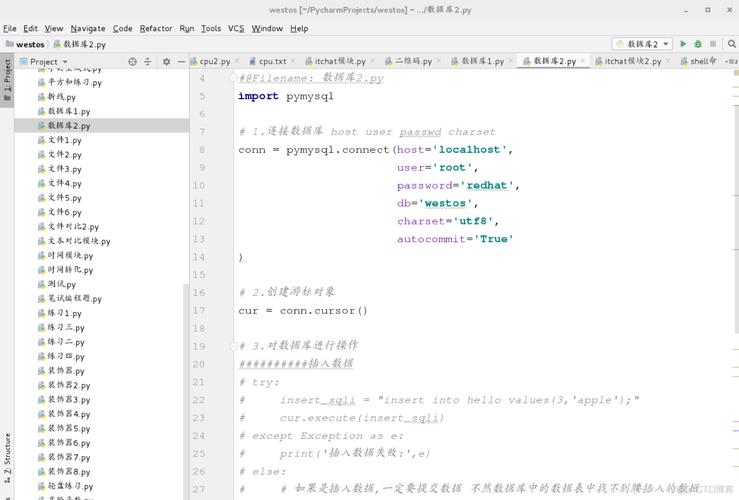Run the 数据库2 configuration with the green play button
Viewport: 739px width, 500px height.
[x=683, y=44]
